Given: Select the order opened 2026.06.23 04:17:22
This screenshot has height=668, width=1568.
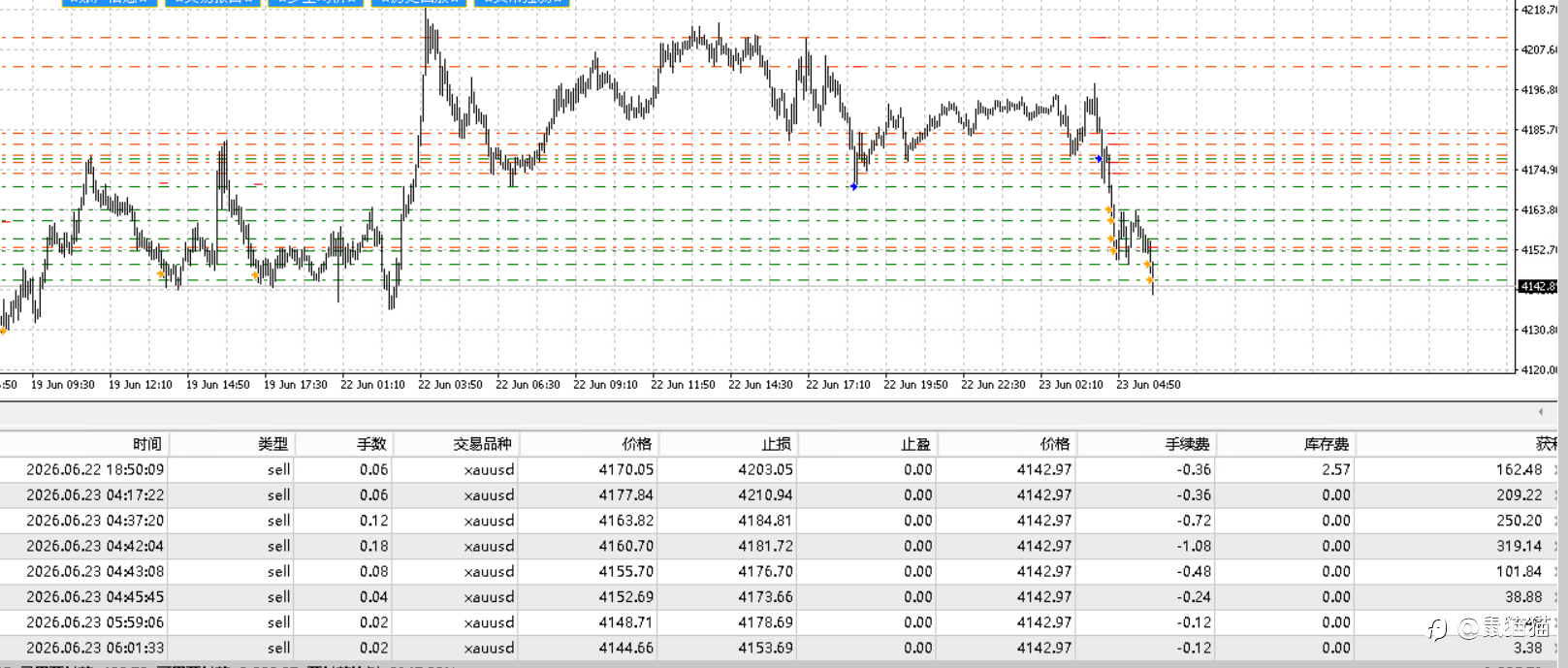Looking at the screenshot, I should [x=779, y=494].
